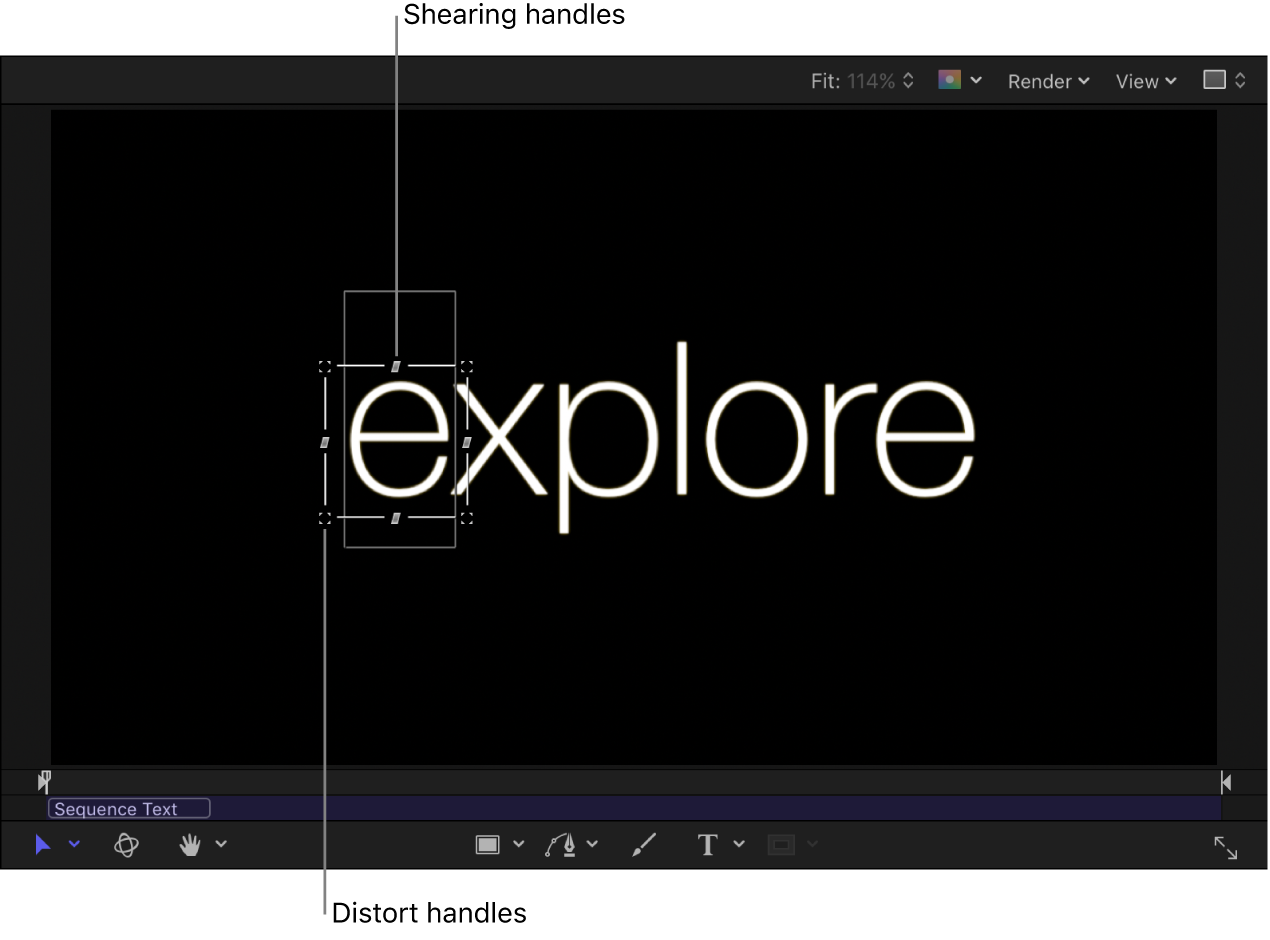The height and width of the screenshot is (940, 1270).
Task: Open the viewport layout pop-up
Action: 1224,80
